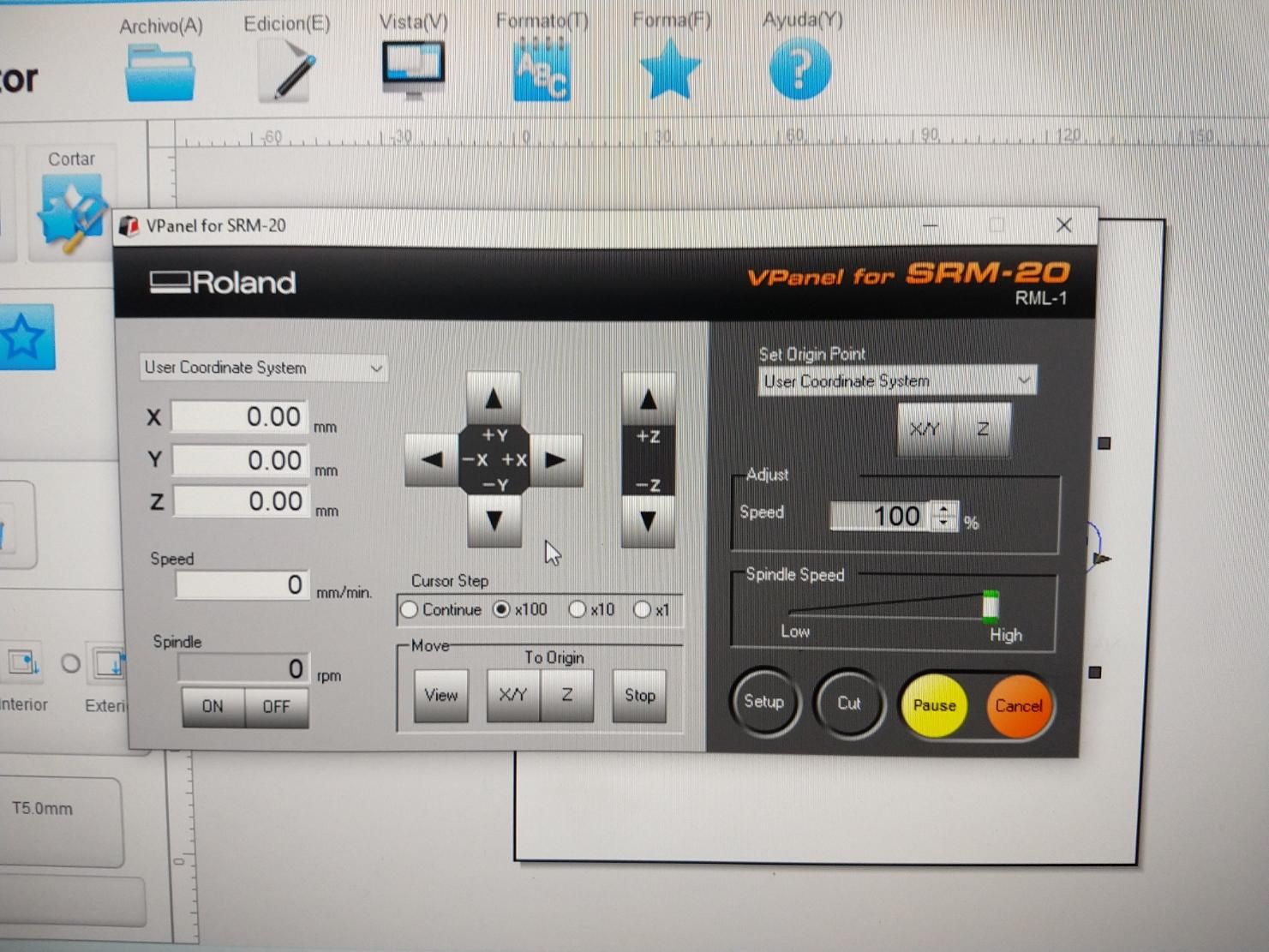The width and height of the screenshot is (1269, 952).
Task: Open the Formato(T) ABC icon
Action: pyautogui.click(x=542, y=70)
